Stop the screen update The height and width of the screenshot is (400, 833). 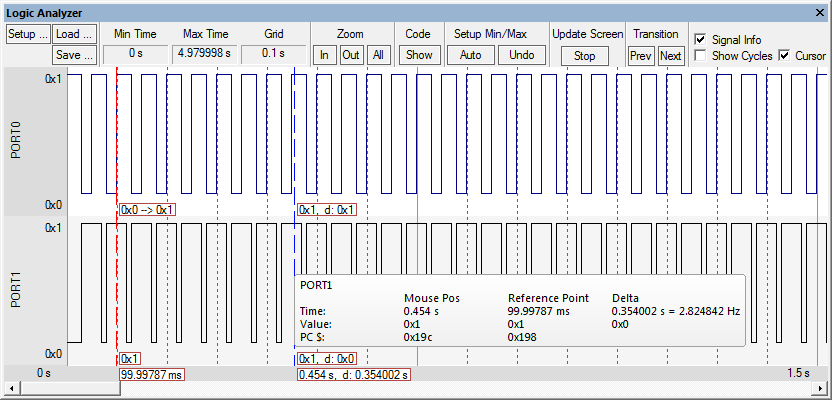tap(584, 56)
